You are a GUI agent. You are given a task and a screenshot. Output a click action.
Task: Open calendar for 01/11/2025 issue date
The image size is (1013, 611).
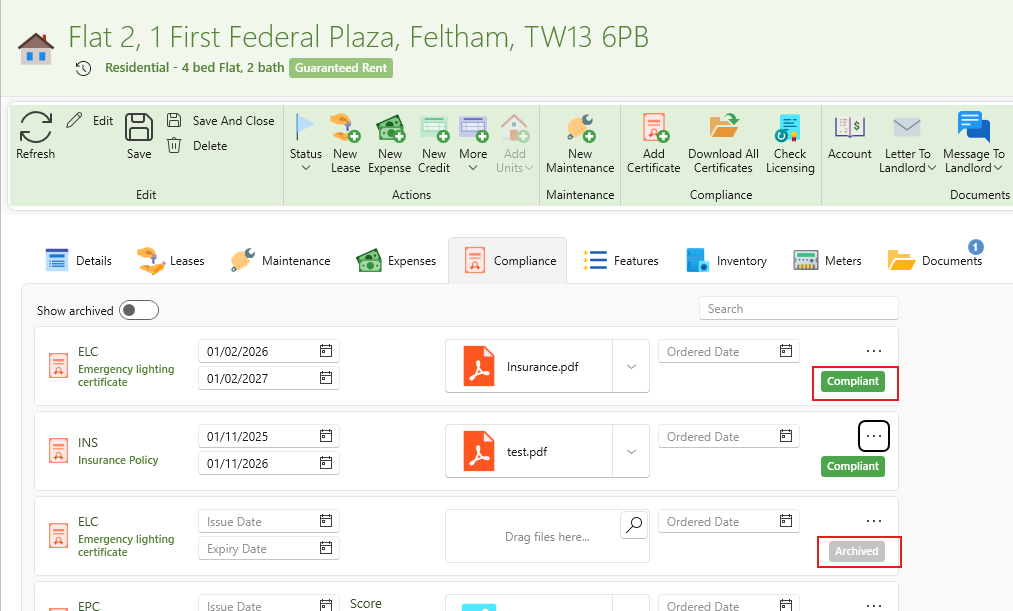tap(326, 436)
